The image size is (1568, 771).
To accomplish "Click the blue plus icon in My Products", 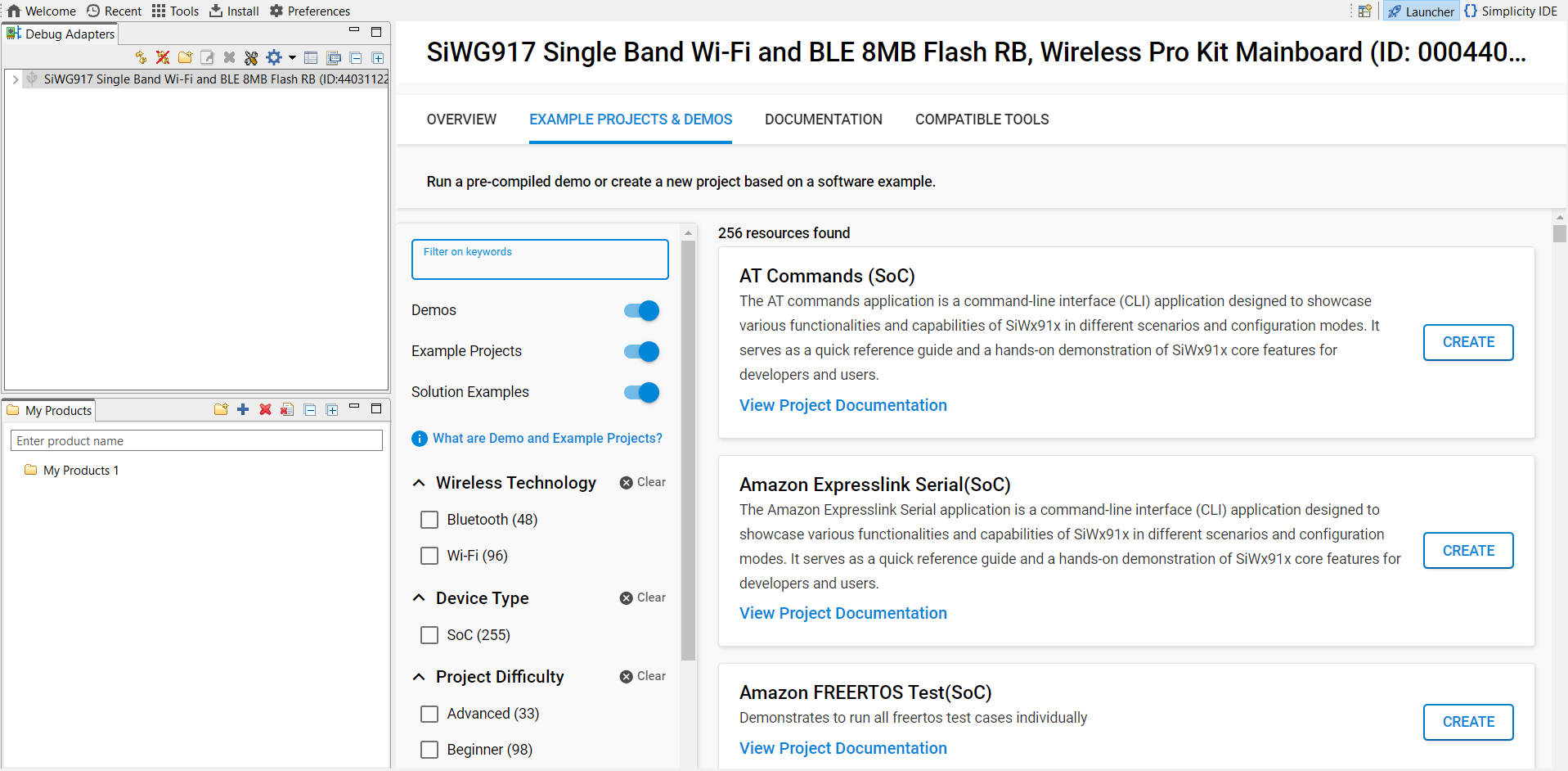I will pyautogui.click(x=243, y=409).
